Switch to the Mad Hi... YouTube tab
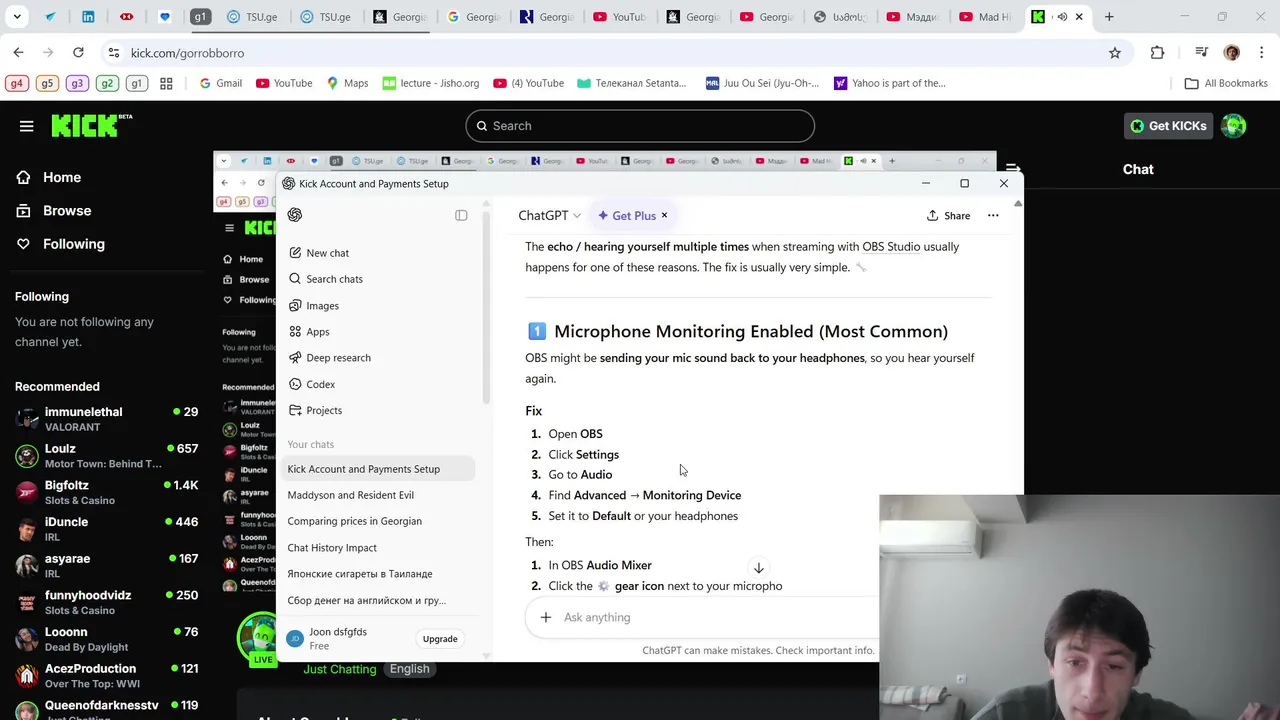Screen dimensions: 1280x720 (x=987, y=17)
